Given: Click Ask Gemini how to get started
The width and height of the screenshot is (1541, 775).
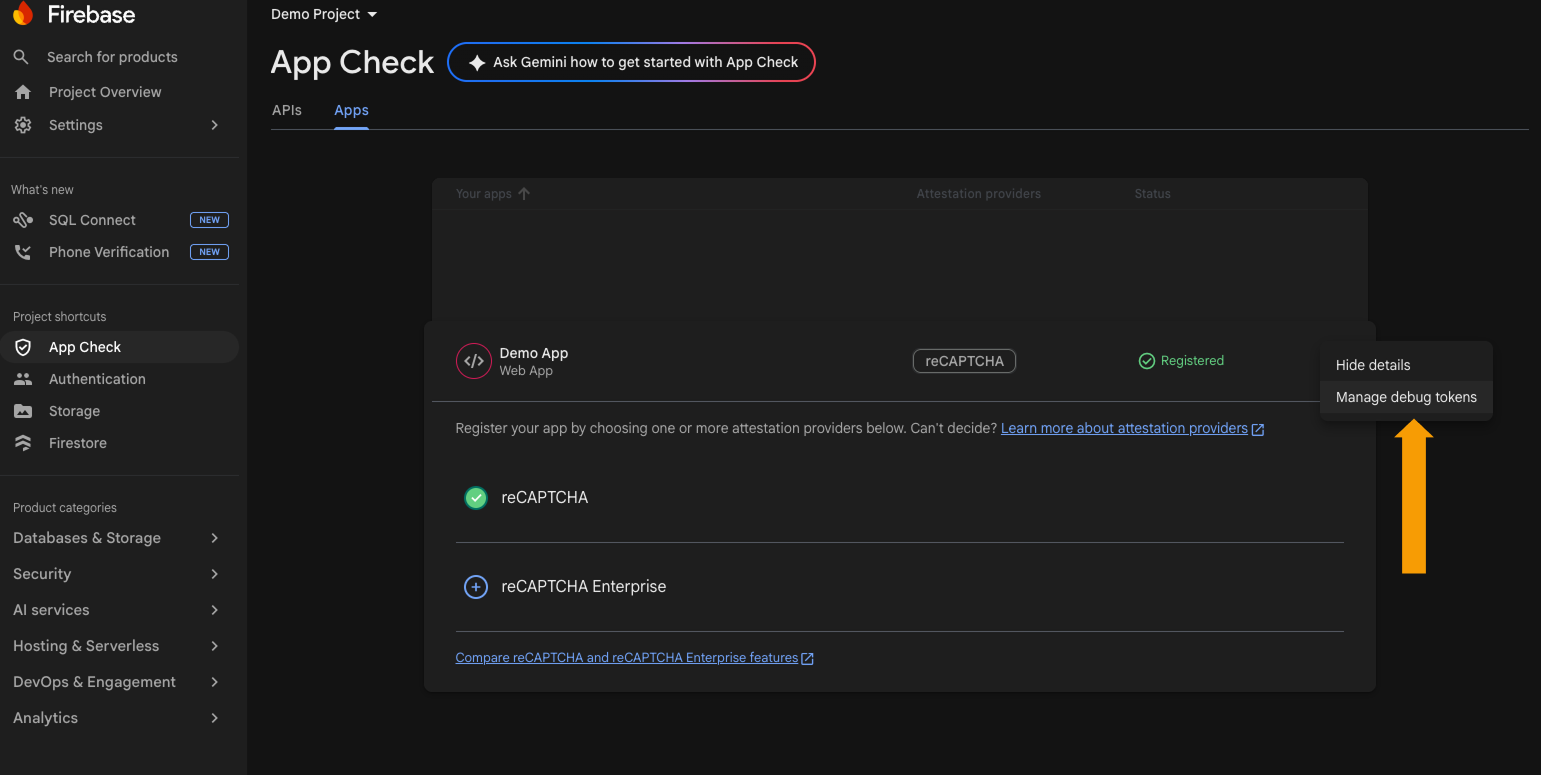Looking at the screenshot, I should [631, 62].
